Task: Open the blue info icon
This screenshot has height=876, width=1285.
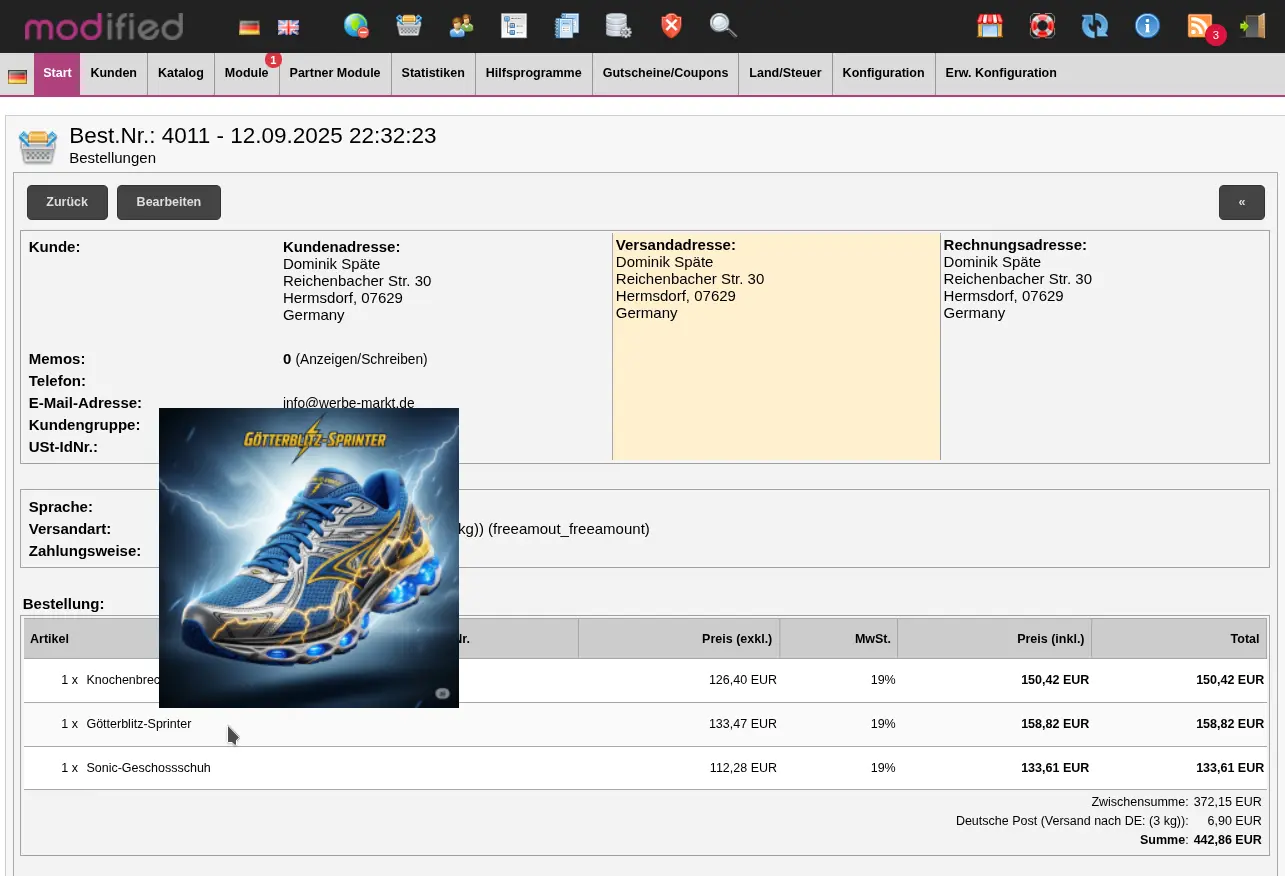Action: (x=1147, y=26)
